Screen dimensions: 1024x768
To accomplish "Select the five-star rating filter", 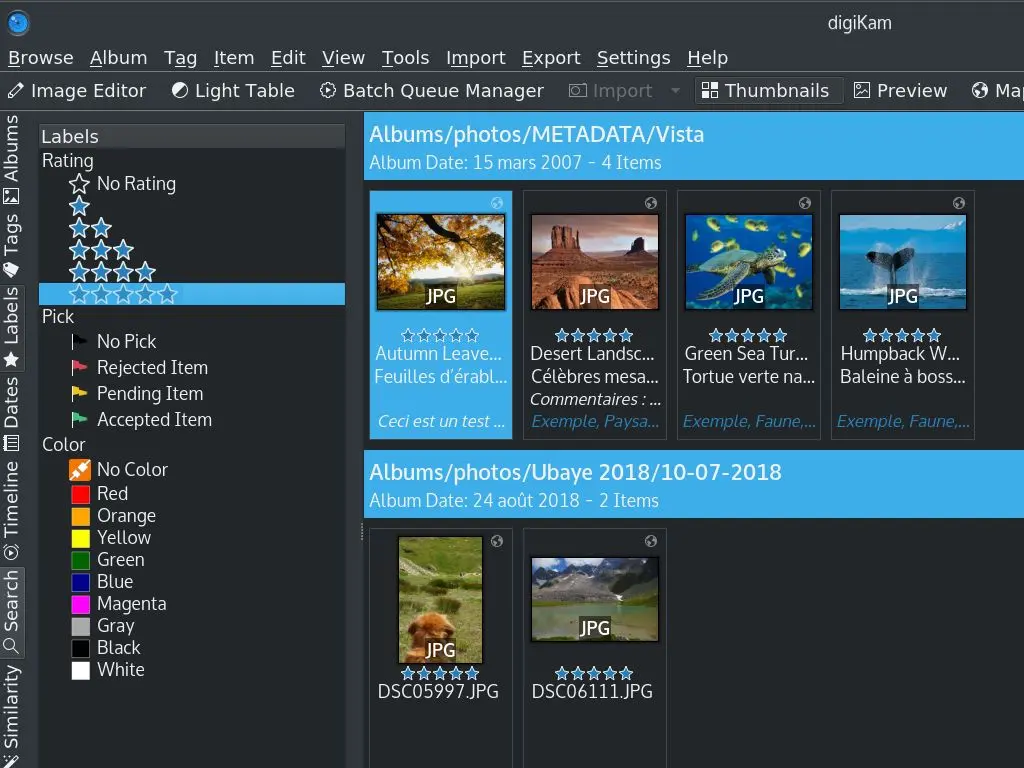I will [x=122, y=293].
